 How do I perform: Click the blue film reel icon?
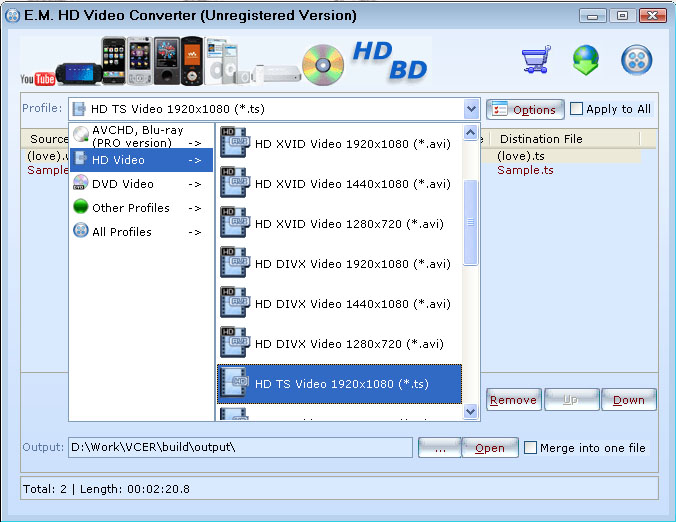pyautogui.click(x=637, y=60)
